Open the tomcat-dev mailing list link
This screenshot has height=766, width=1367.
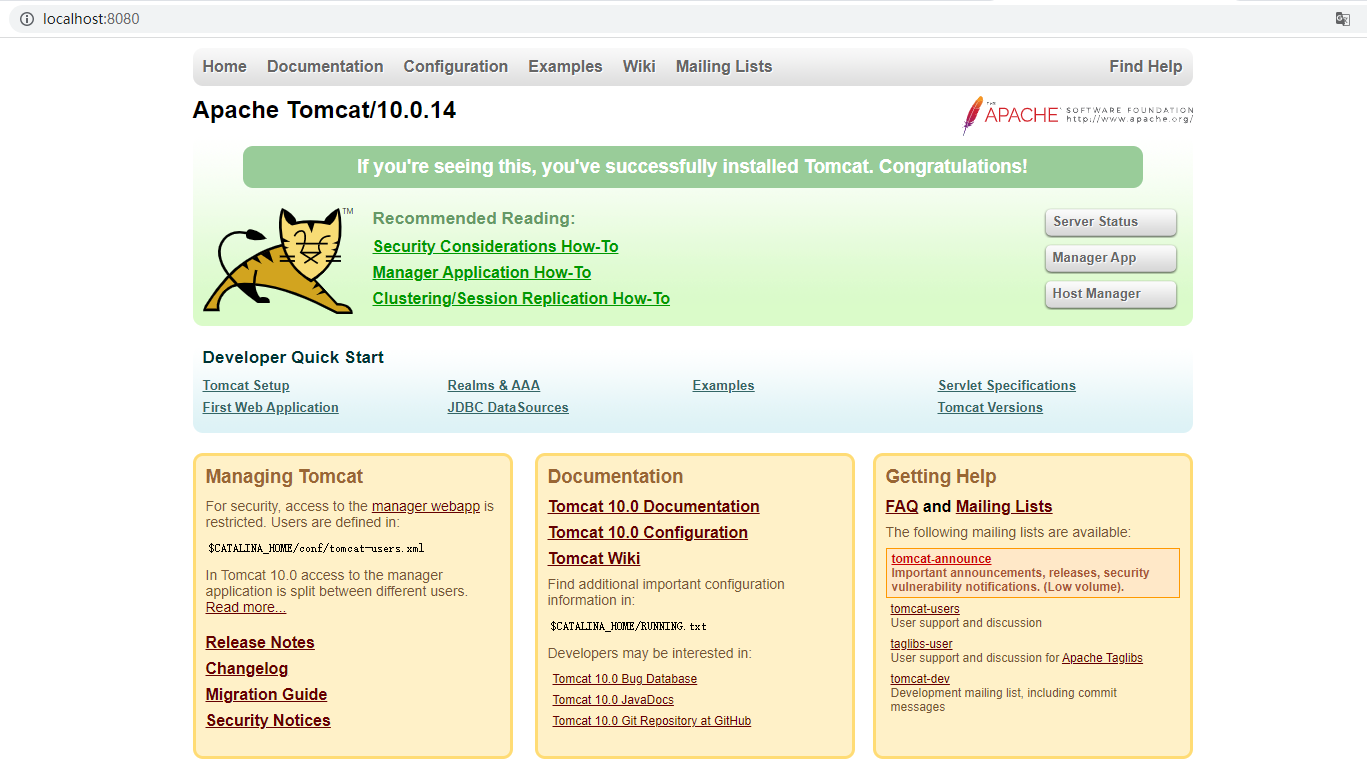point(920,679)
